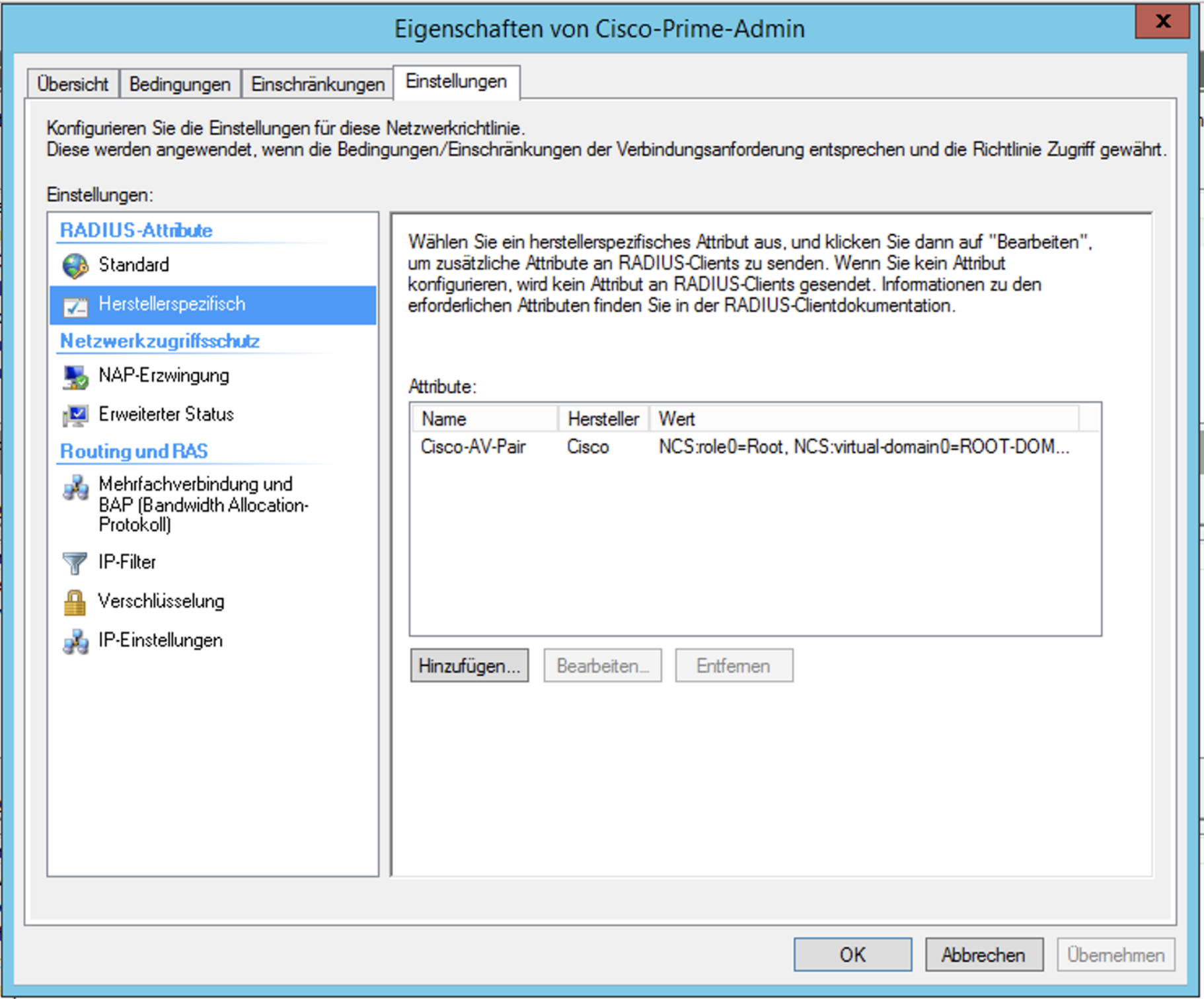This screenshot has width=1204, height=999.
Task: Select the Standard settings entry
Action: point(213,265)
